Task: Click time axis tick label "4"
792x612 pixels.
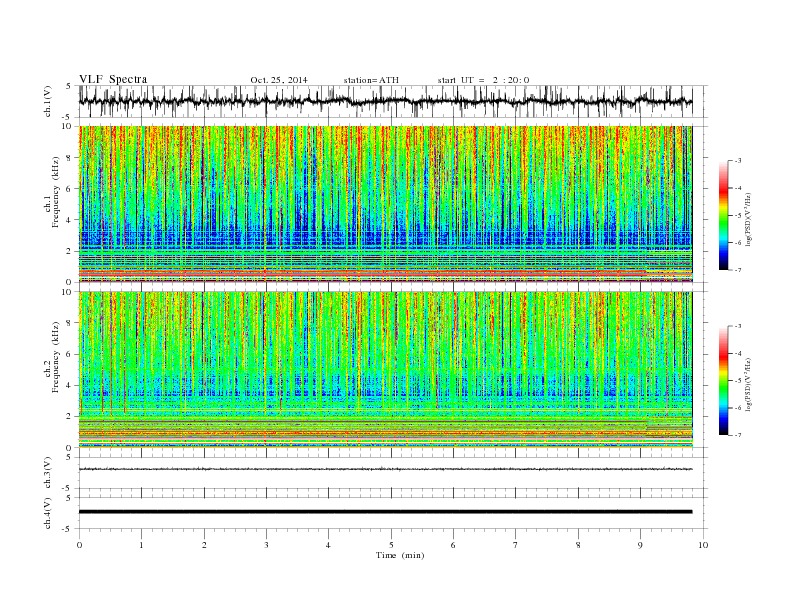Action: click(x=328, y=545)
